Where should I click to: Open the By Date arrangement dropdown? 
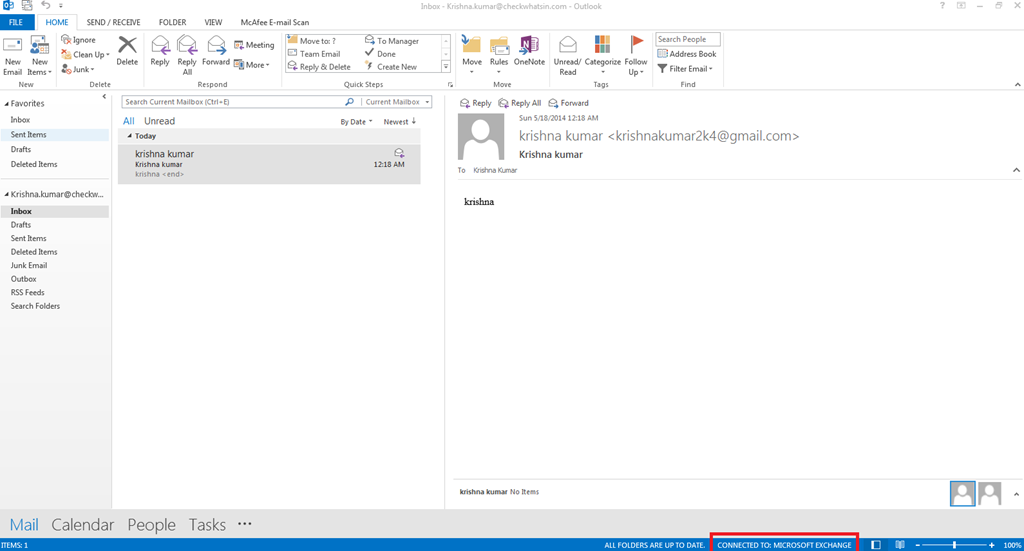(x=356, y=122)
